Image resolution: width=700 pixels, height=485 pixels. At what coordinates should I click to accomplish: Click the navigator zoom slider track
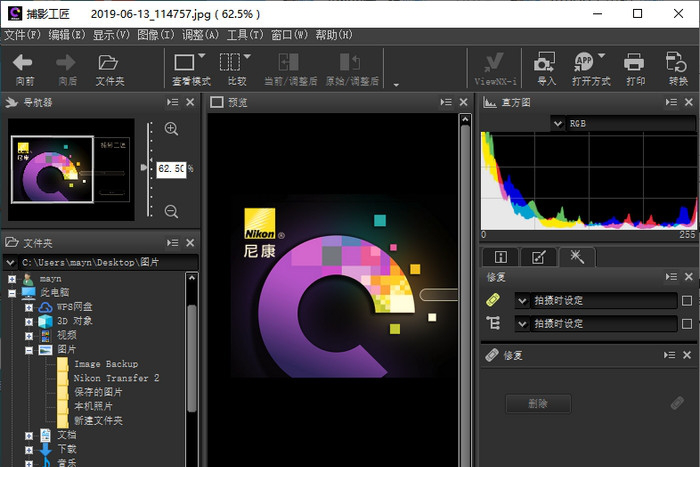(150, 190)
